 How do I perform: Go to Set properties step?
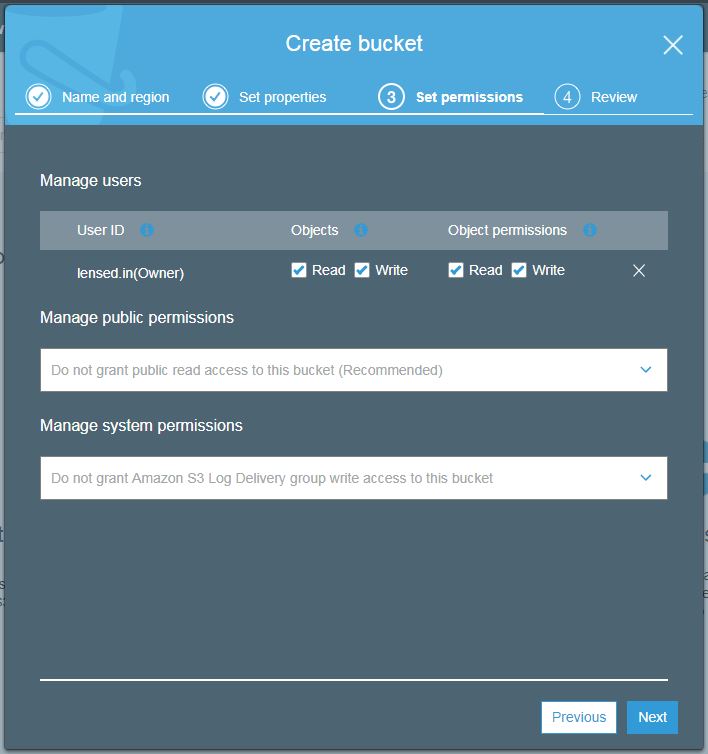pyautogui.click(x=282, y=97)
